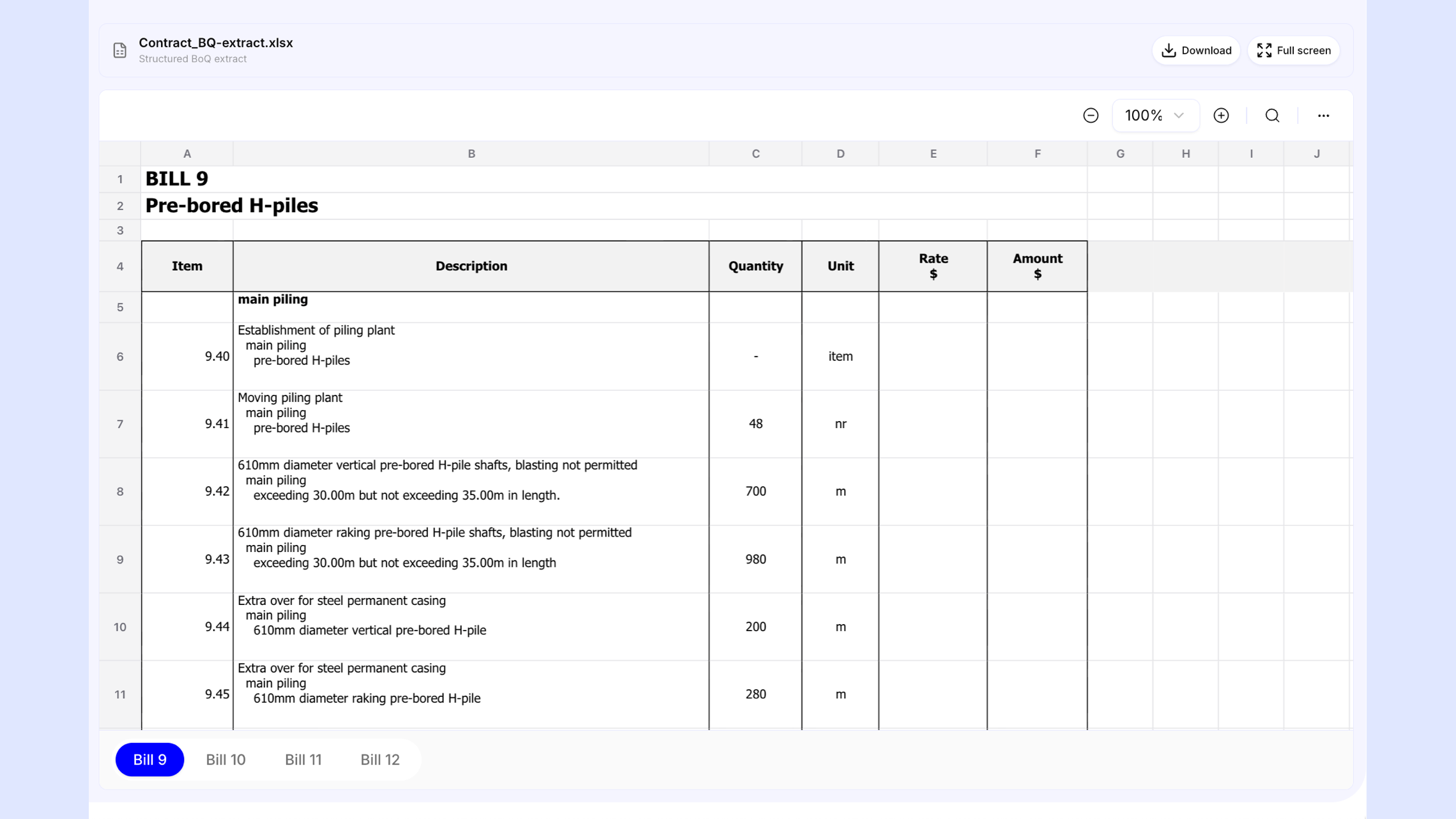Click item number 9.44 cell
This screenshot has height=819, width=1456.
[187, 627]
